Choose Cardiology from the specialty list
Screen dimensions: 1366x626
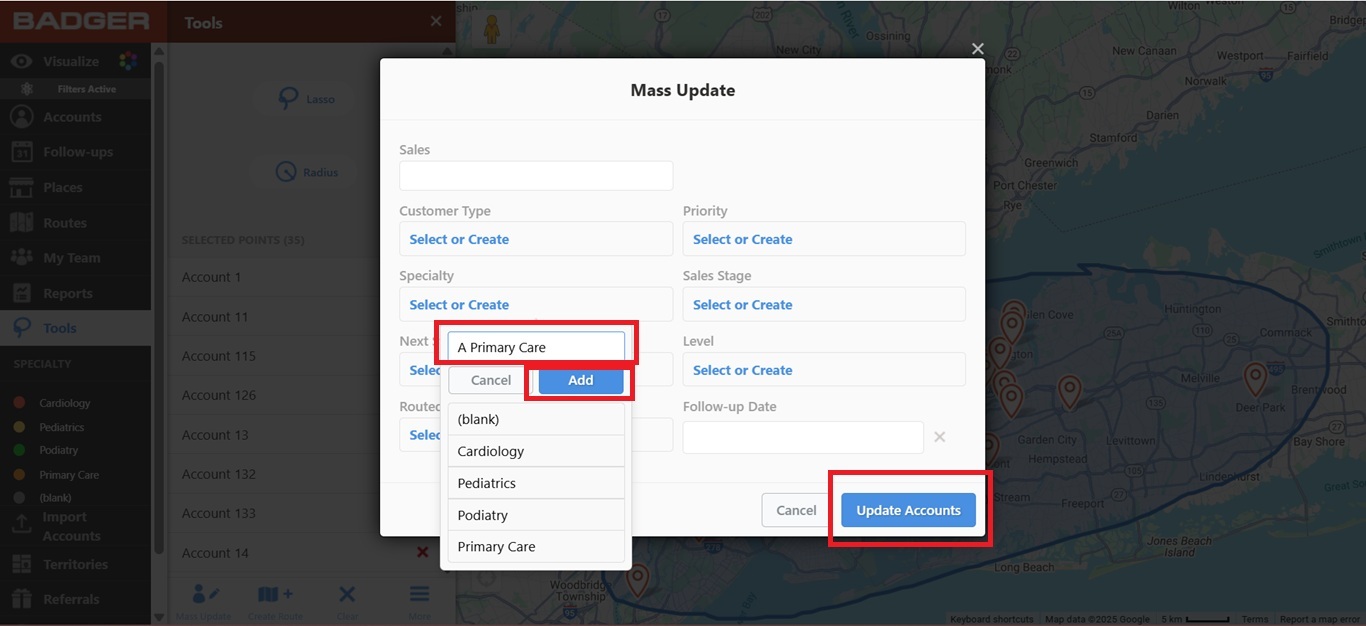(536, 451)
